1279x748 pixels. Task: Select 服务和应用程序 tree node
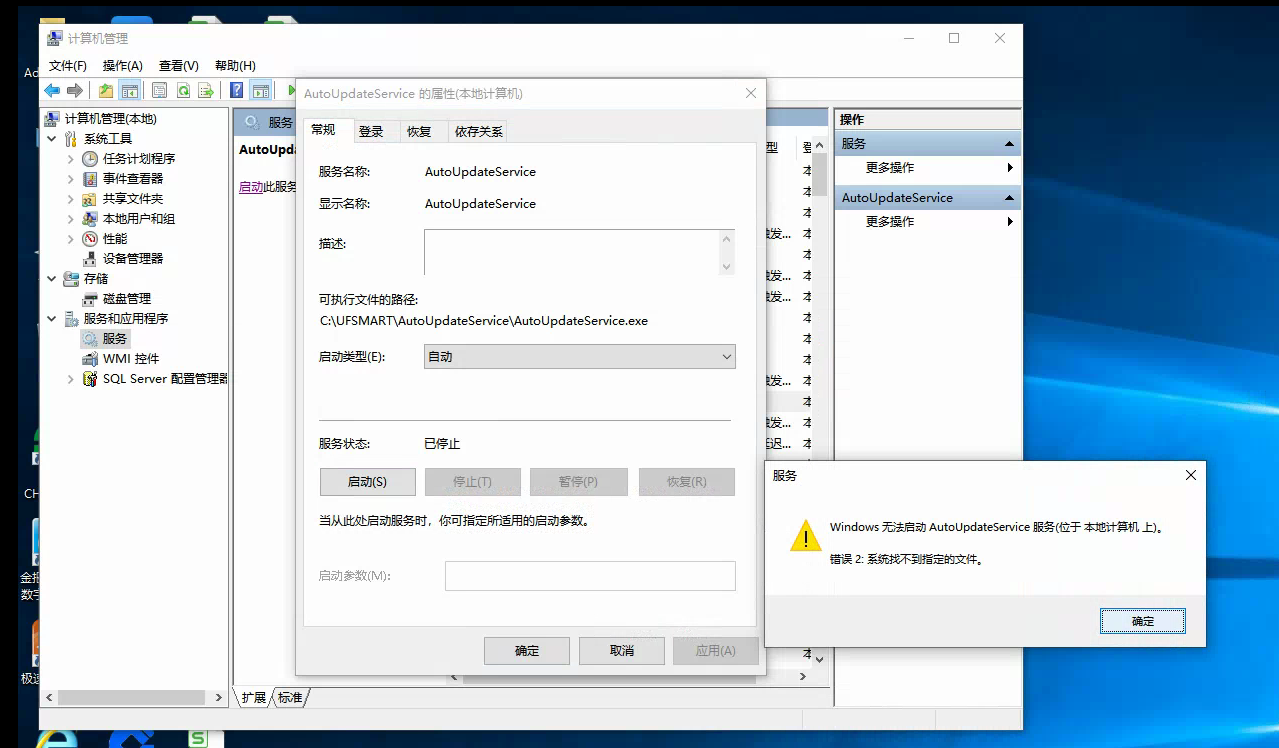[x=126, y=318]
